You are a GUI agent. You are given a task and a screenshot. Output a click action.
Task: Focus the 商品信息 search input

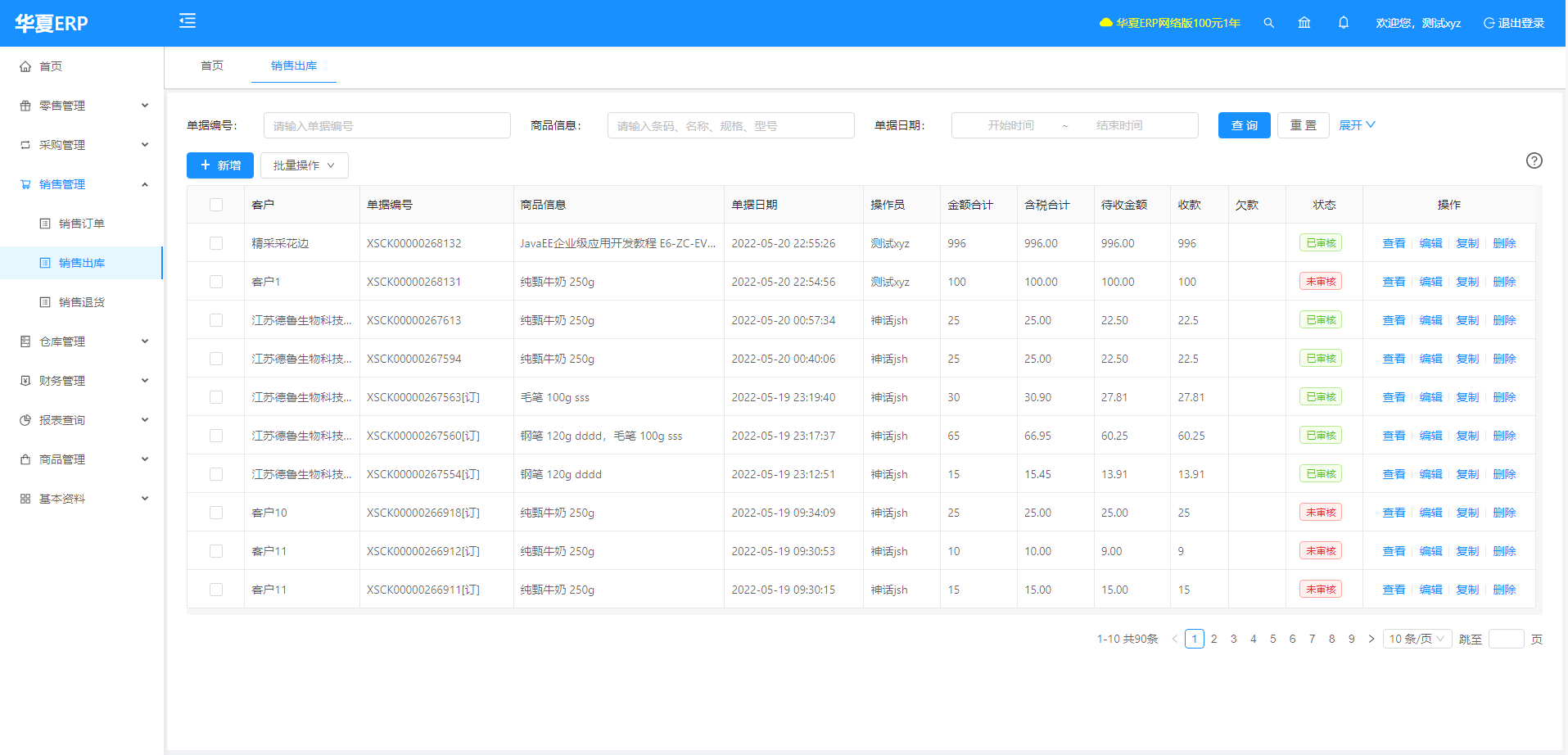[x=731, y=125]
